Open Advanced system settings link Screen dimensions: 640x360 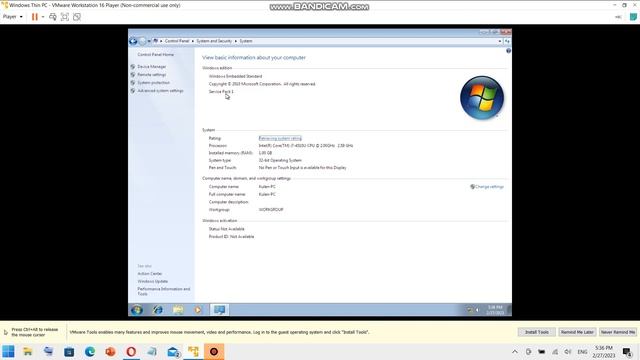tap(160, 91)
